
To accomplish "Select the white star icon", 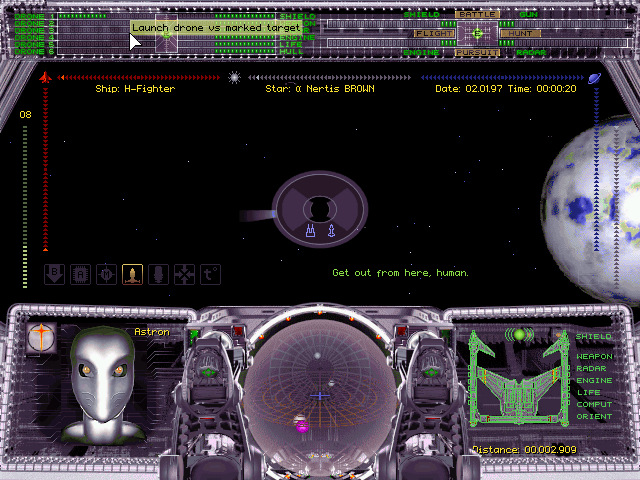I will click(234, 77).
